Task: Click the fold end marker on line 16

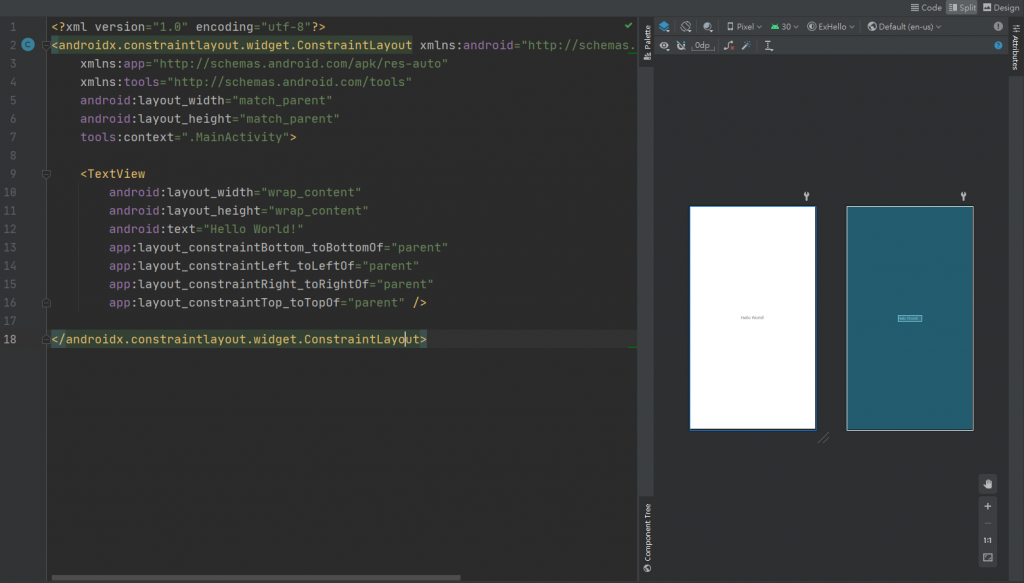Action: tap(46, 303)
